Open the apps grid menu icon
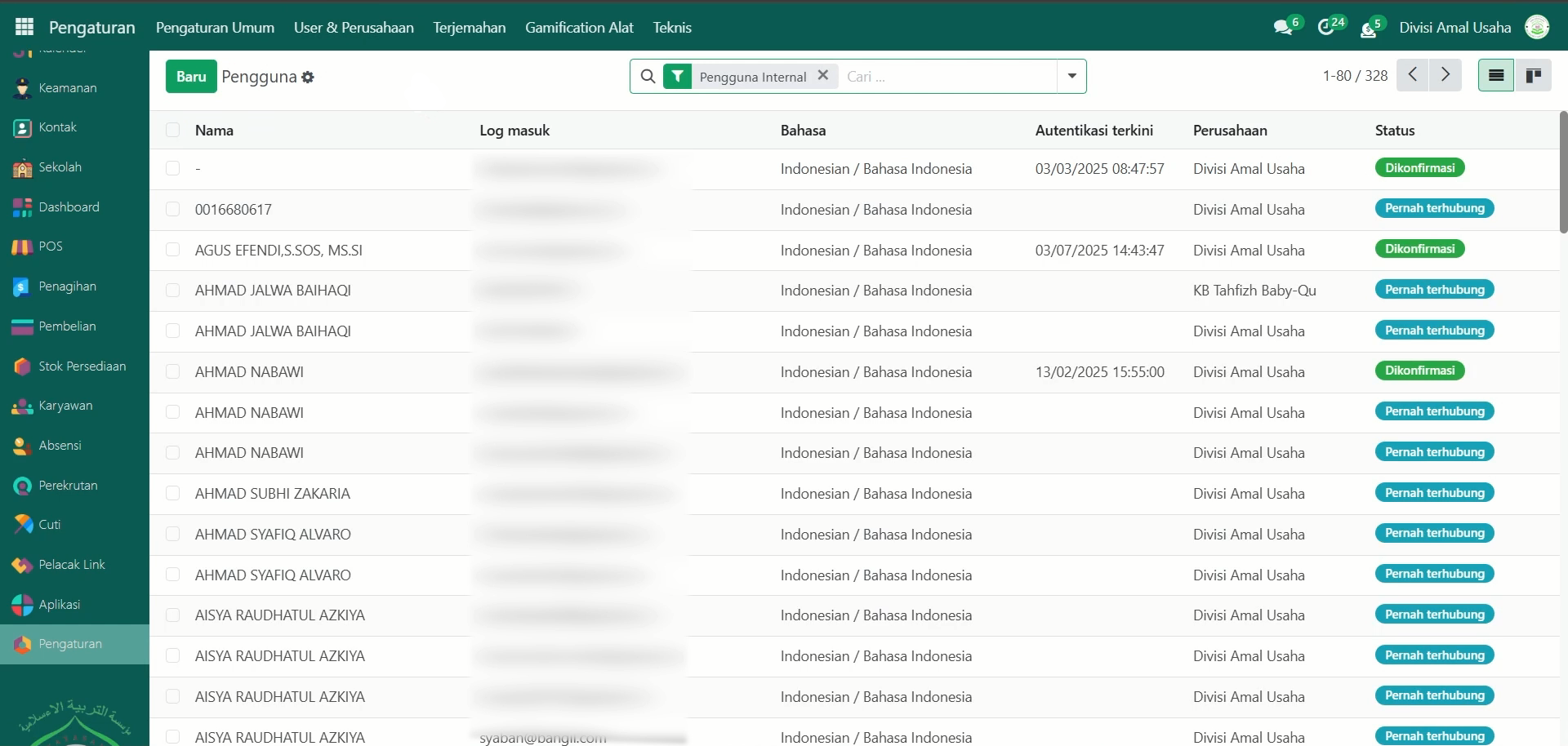This screenshot has height=746, width=1568. click(x=24, y=27)
